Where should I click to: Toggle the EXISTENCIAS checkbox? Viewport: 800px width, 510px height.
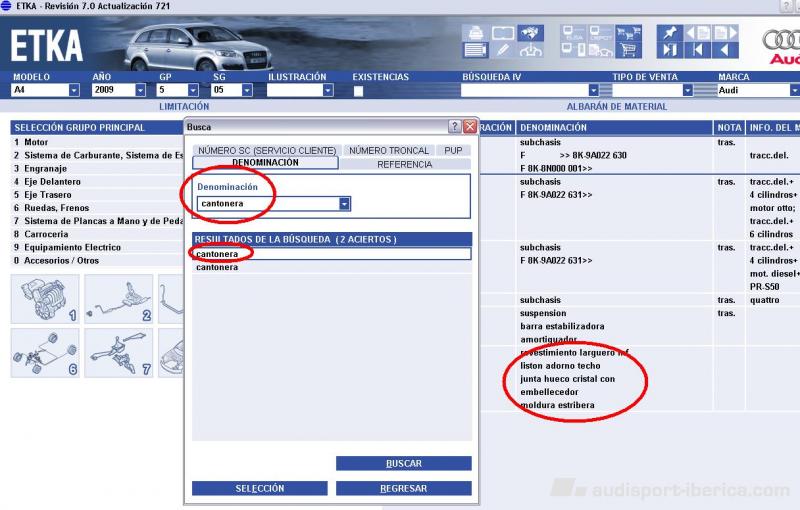pos(358,91)
